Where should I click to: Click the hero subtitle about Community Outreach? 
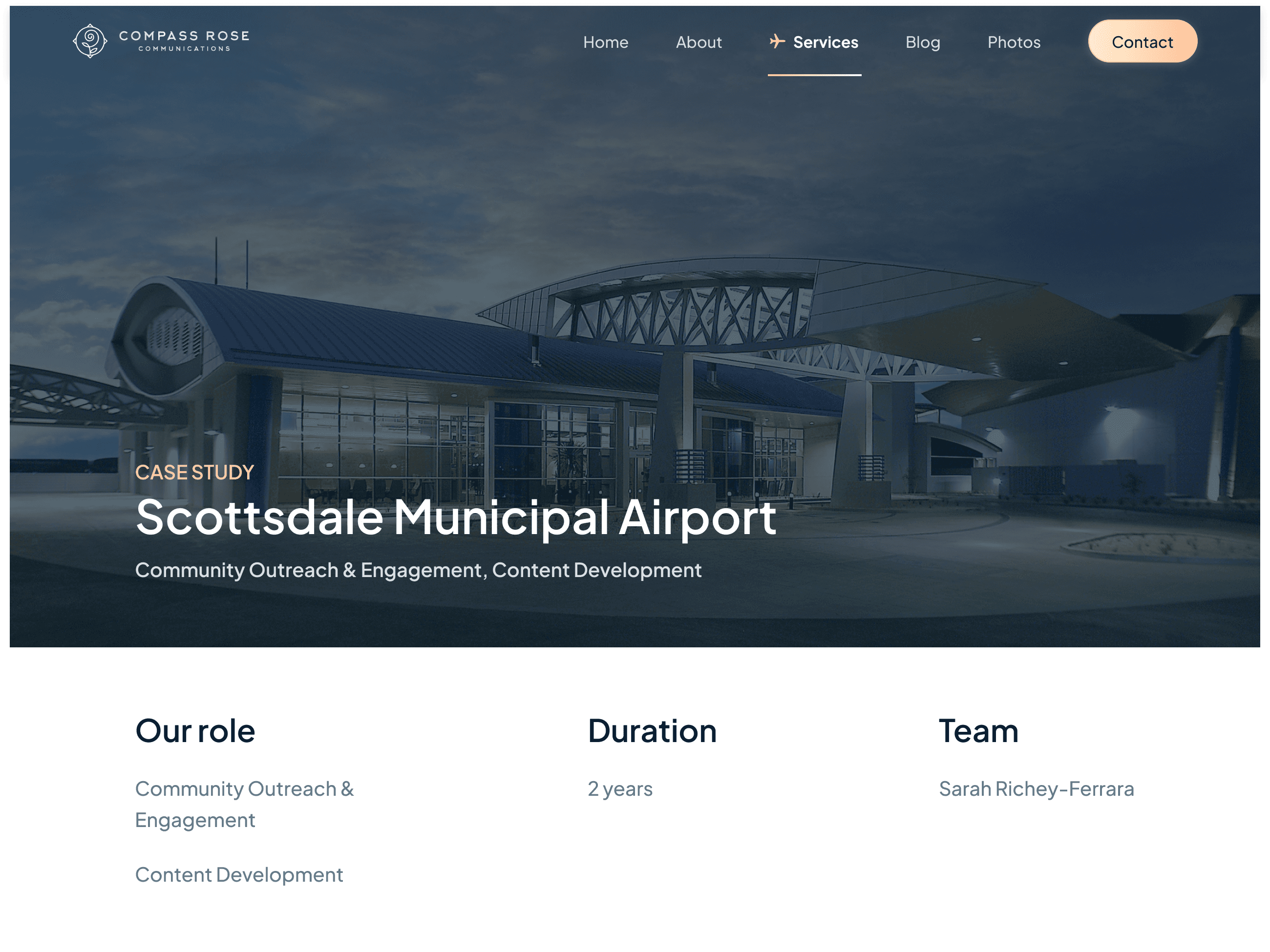click(x=418, y=570)
